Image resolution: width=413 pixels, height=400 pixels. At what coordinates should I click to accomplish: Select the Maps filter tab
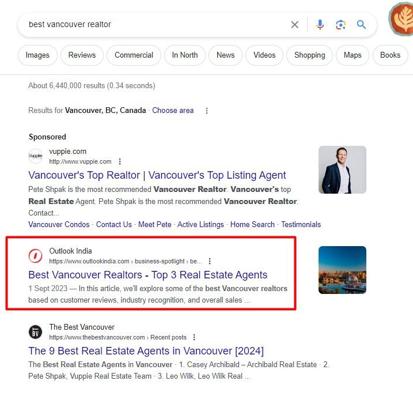pos(352,55)
